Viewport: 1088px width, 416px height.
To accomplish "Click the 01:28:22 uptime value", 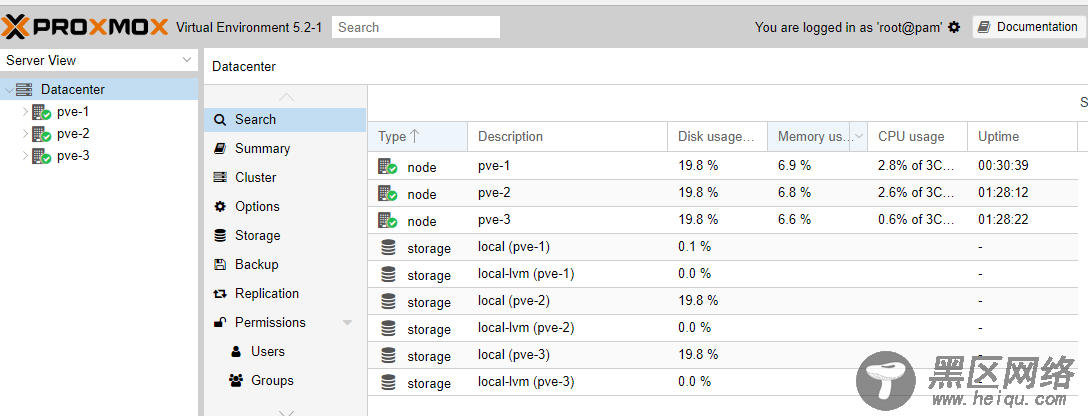I will point(1003,220).
